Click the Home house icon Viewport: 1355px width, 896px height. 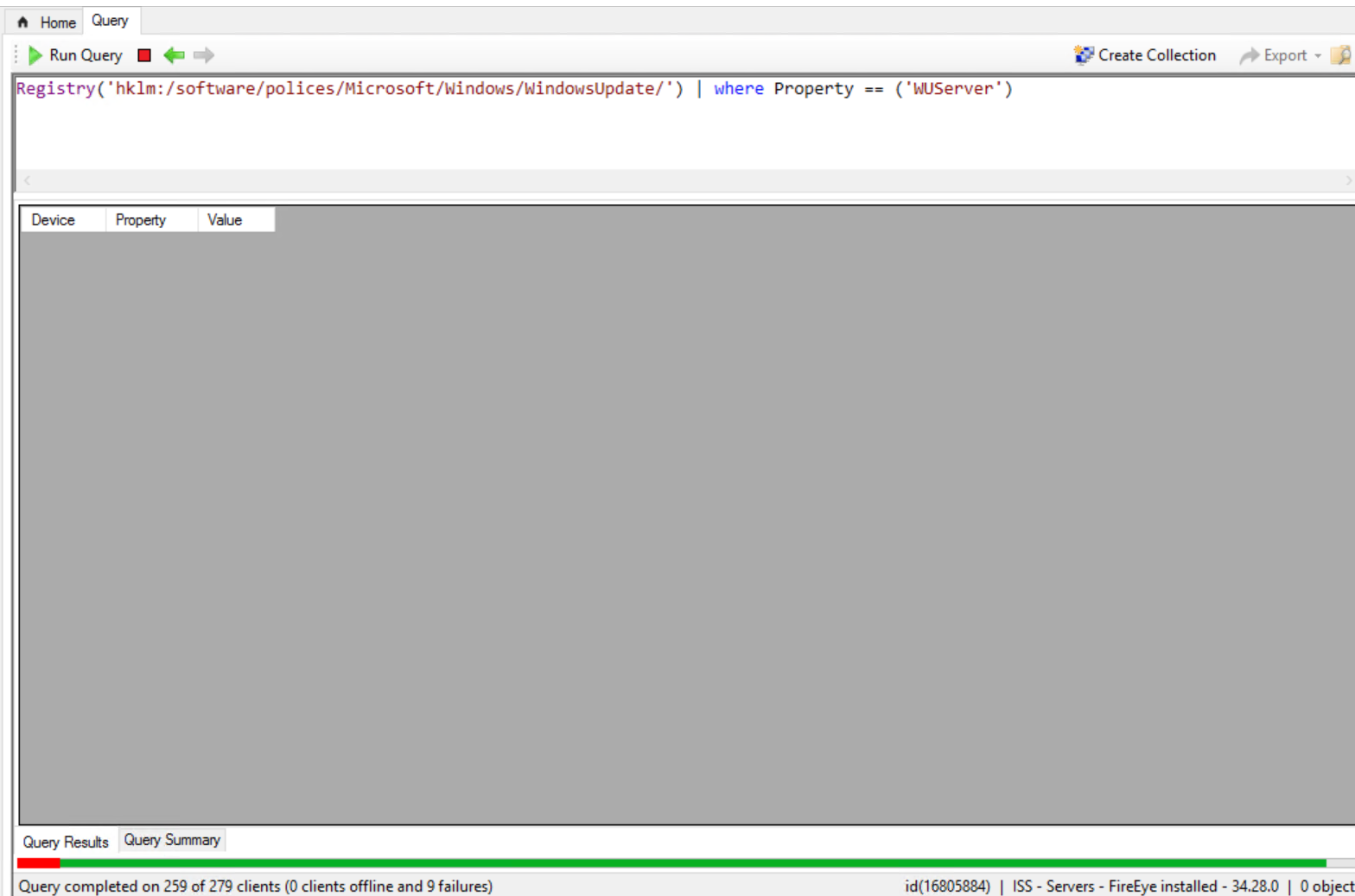23,22
